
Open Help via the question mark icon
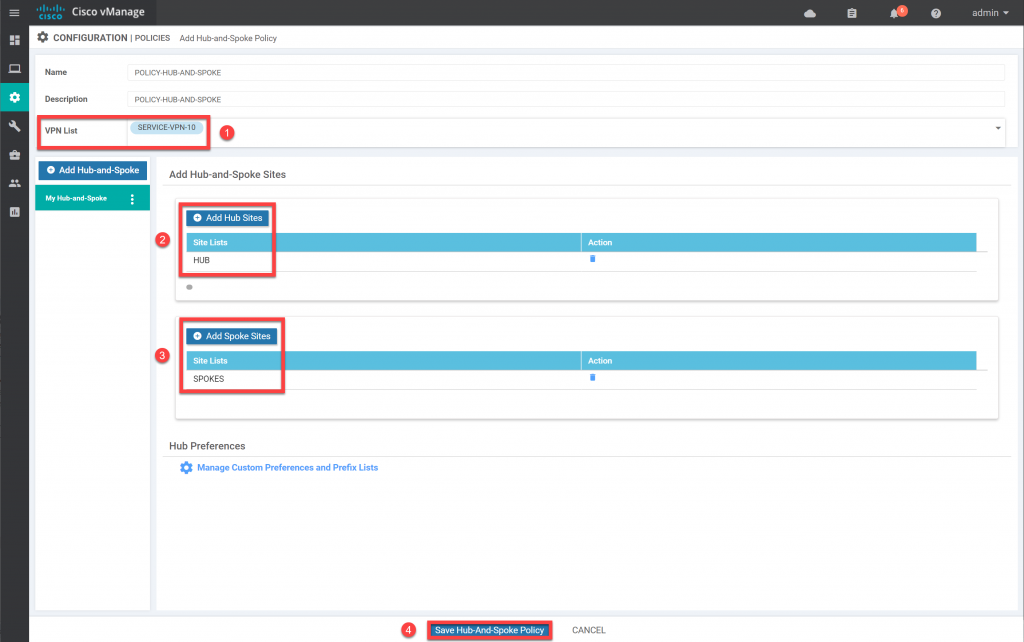click(x=933, y=13)
